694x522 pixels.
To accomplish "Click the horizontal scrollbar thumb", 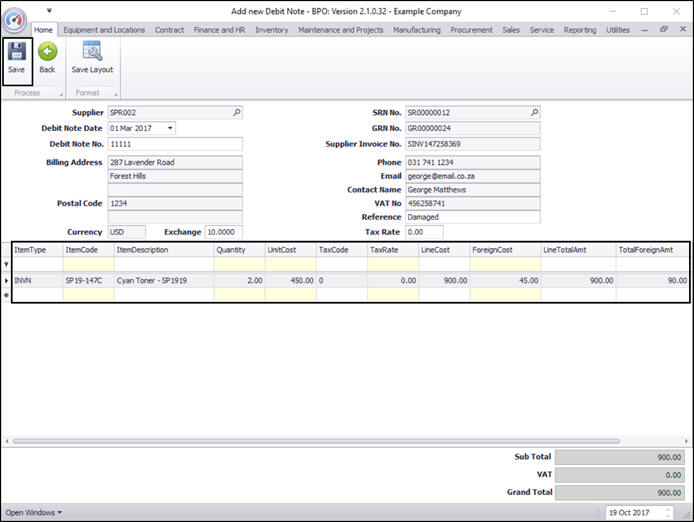I will click(x=316, y=441).
